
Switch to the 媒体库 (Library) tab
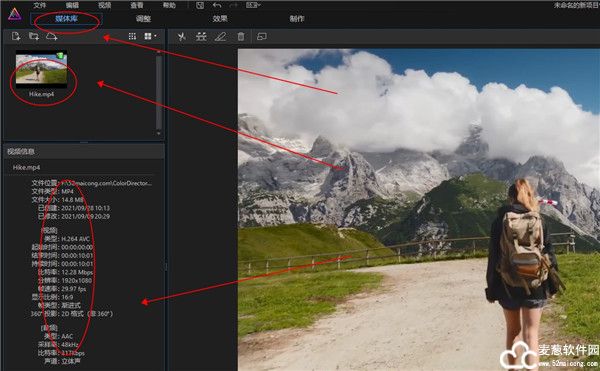click(66, 19)
